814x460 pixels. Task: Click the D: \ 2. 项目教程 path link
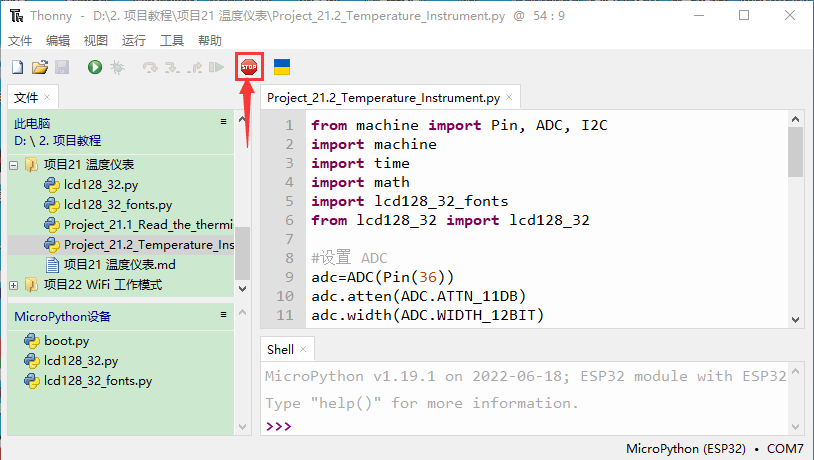click(57, 141)
